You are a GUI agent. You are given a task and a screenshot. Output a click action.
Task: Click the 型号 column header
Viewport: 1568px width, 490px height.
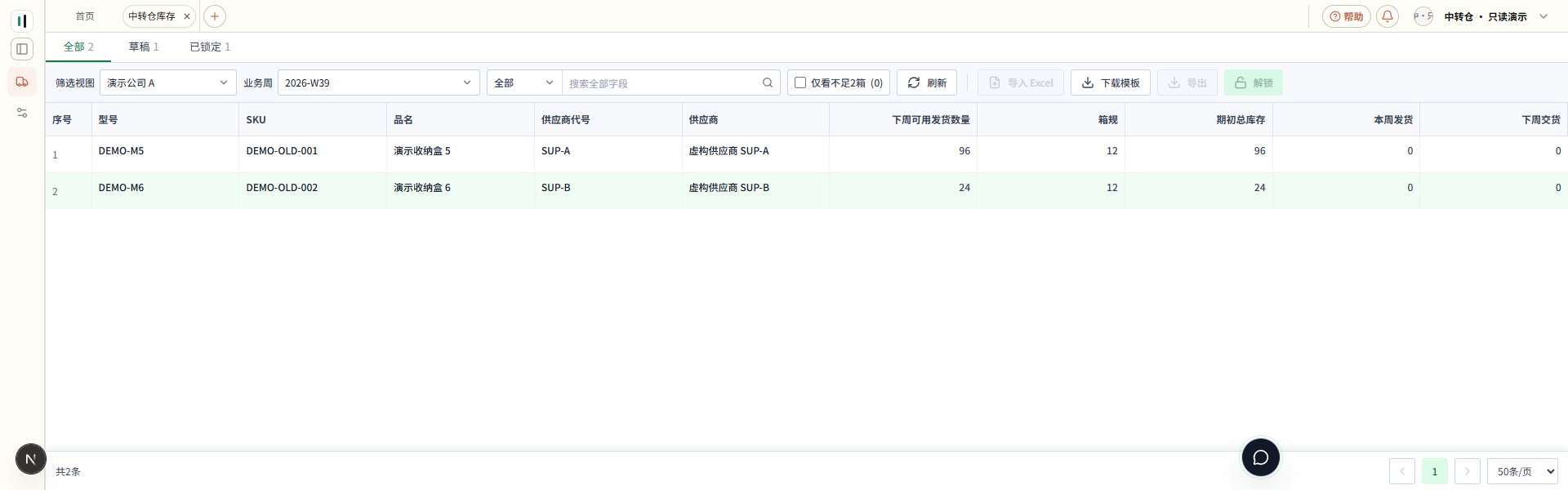[x=165, y=119]
